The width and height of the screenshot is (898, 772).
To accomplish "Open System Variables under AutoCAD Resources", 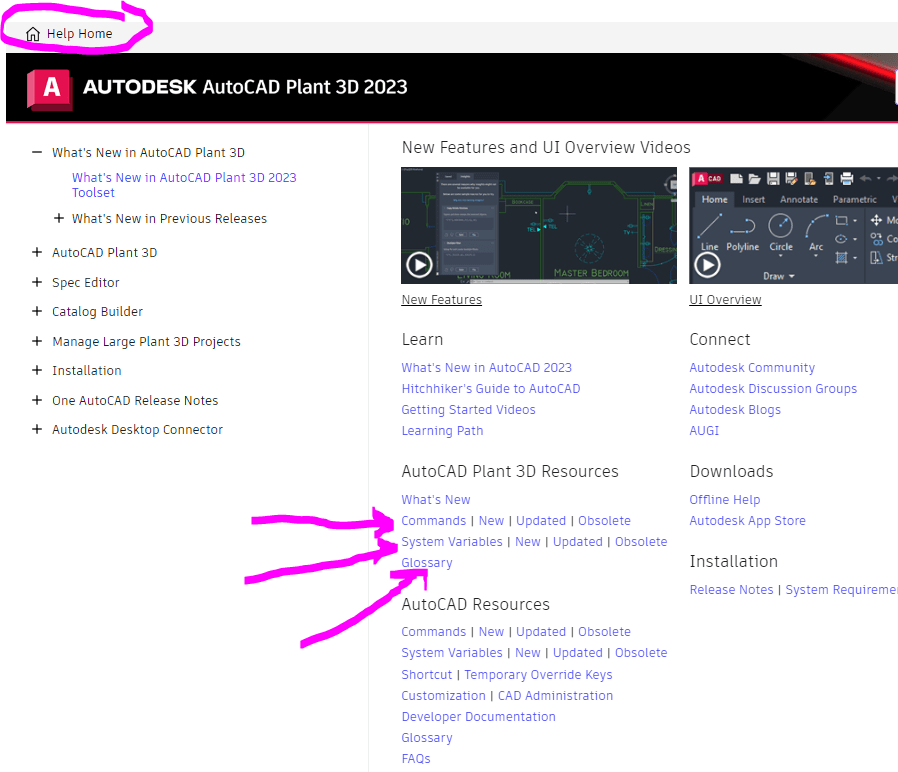I will coord(452,653).
